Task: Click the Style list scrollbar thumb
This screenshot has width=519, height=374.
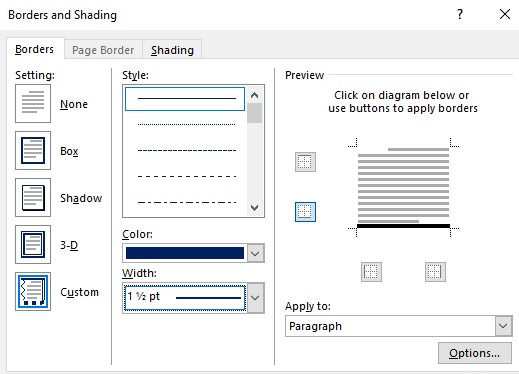Action: [x=255, y=113]
